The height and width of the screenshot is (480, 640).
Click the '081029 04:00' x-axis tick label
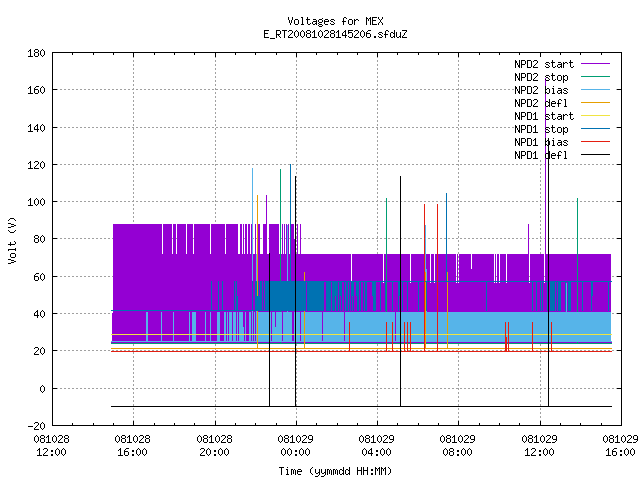(376, 446)
